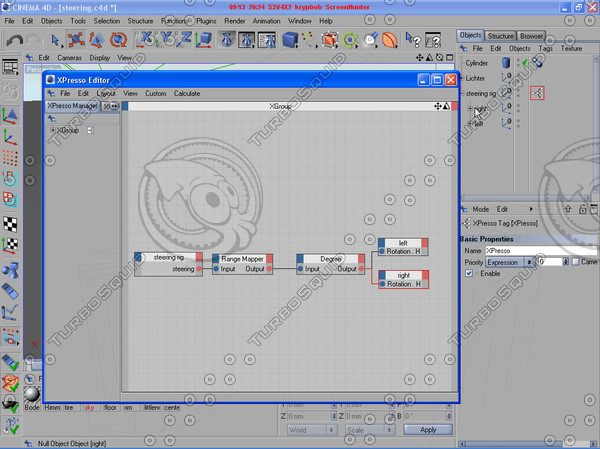
Task: Click the Render Settings icon
Action: (267, 40)
